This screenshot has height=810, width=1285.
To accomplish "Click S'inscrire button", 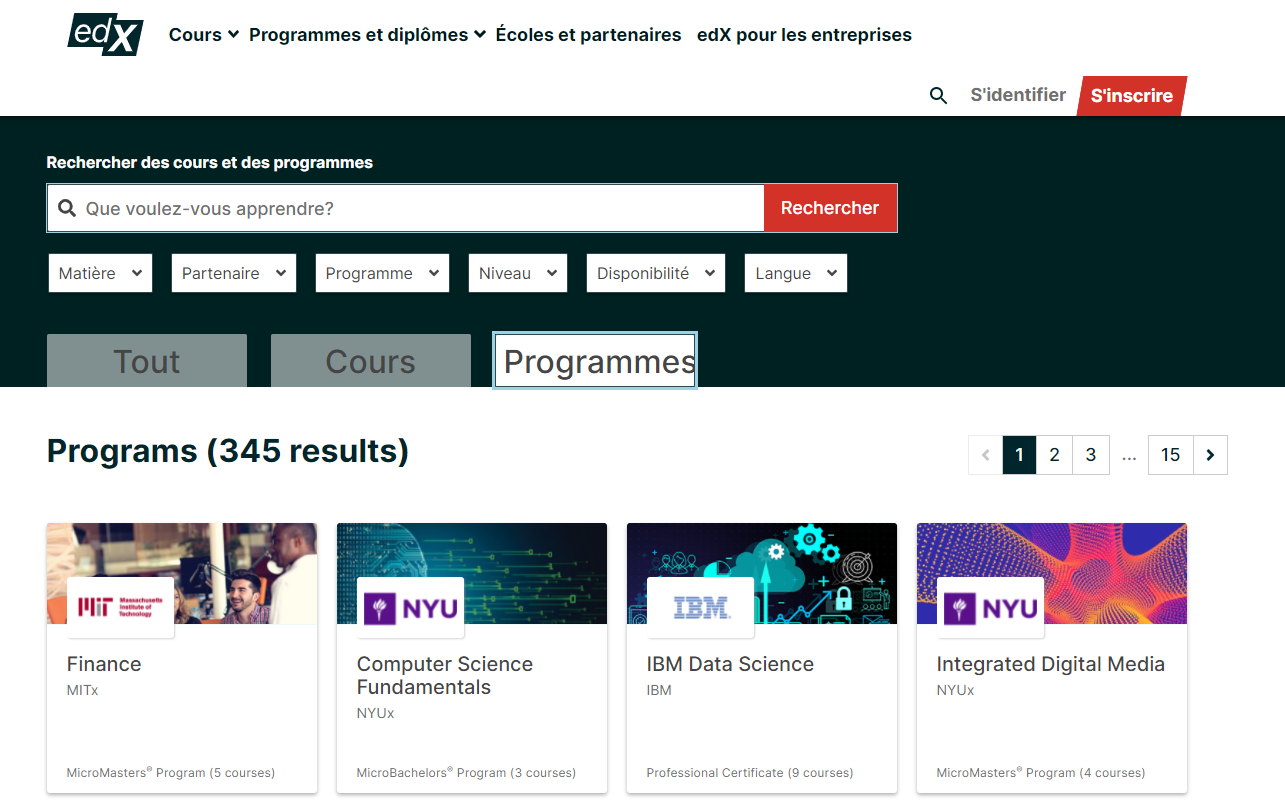I will click(x=1132, y=96).
